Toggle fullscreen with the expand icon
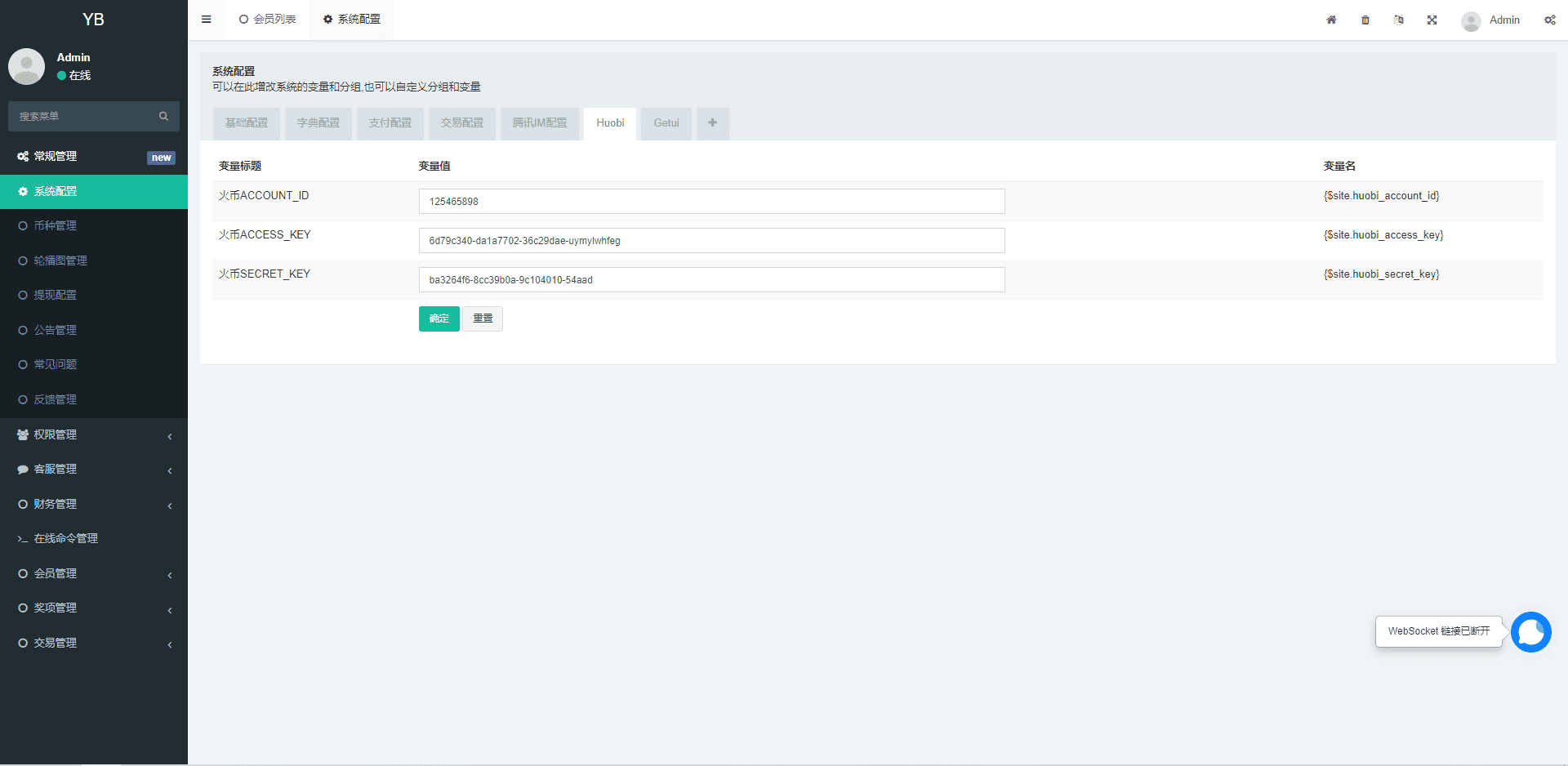The height and width of the screenshot is (766, 1568). 1432,20
